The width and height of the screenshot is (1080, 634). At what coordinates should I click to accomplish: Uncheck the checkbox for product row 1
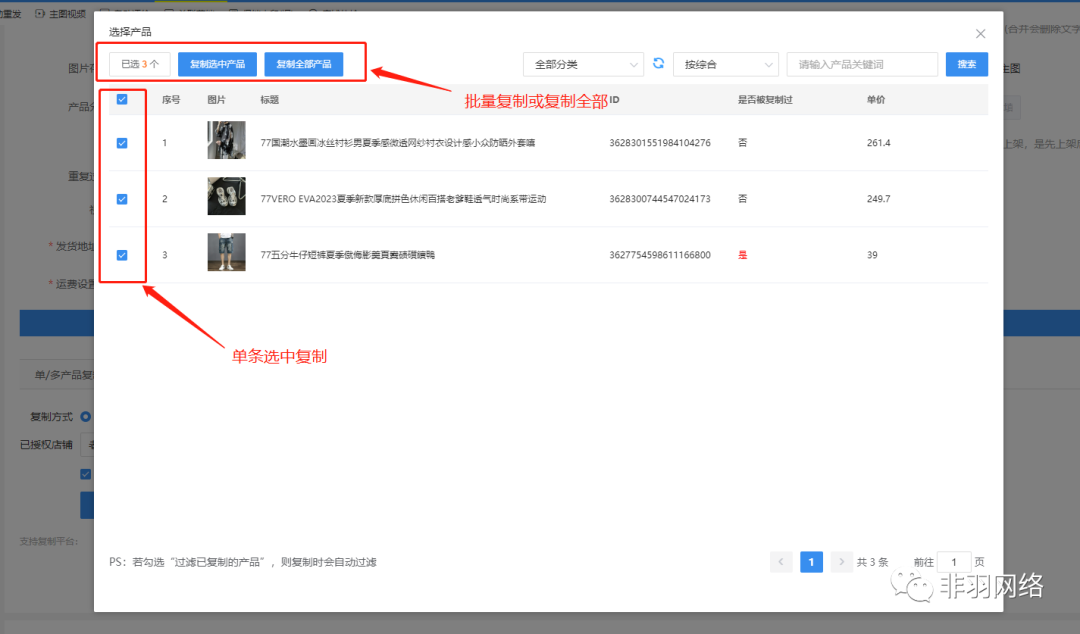click(x=122, y=143)
